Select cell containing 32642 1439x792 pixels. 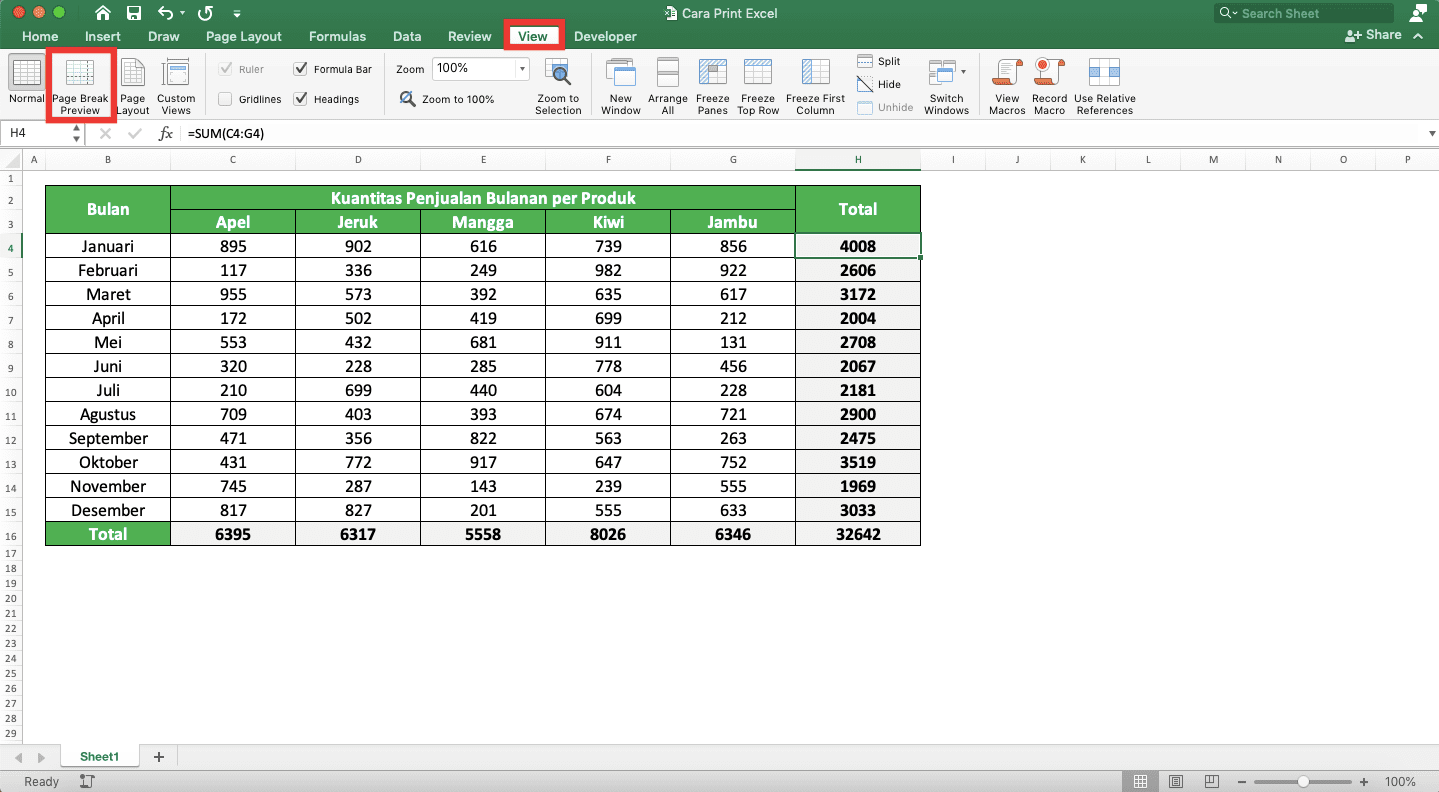coord(858,534)
